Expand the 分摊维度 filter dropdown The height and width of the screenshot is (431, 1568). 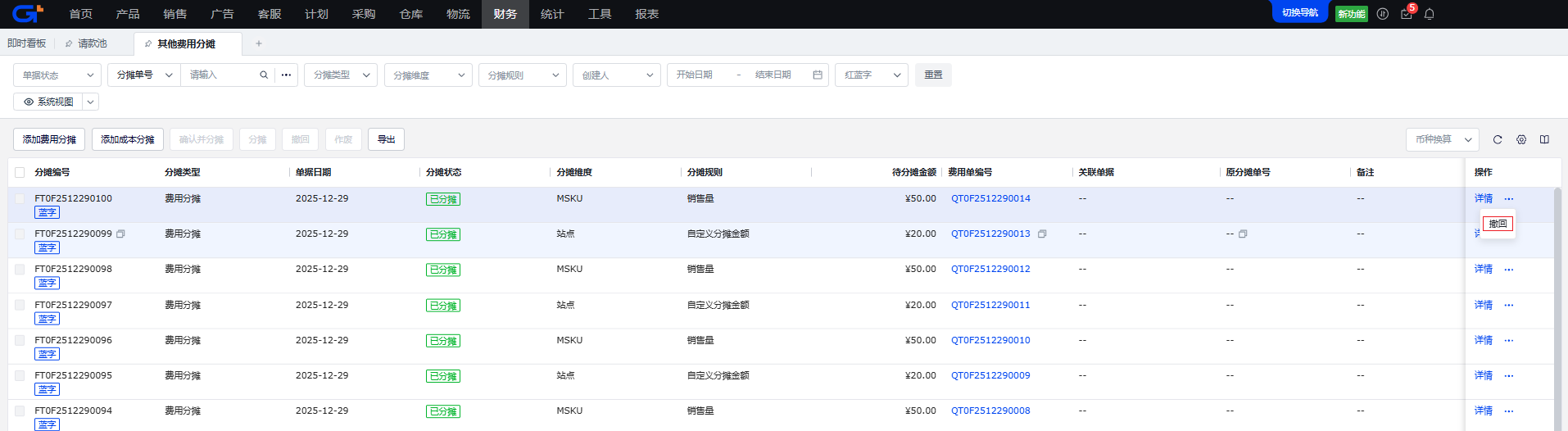click(428, 75)
